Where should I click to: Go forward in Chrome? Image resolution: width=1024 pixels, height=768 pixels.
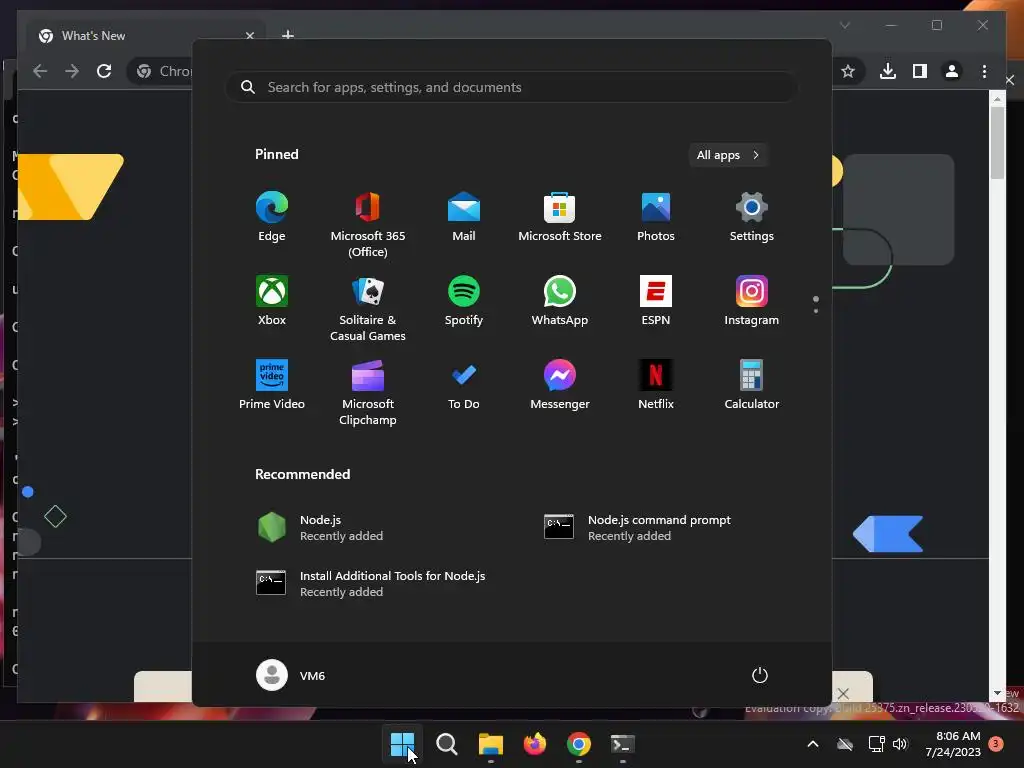pos(72,71)
